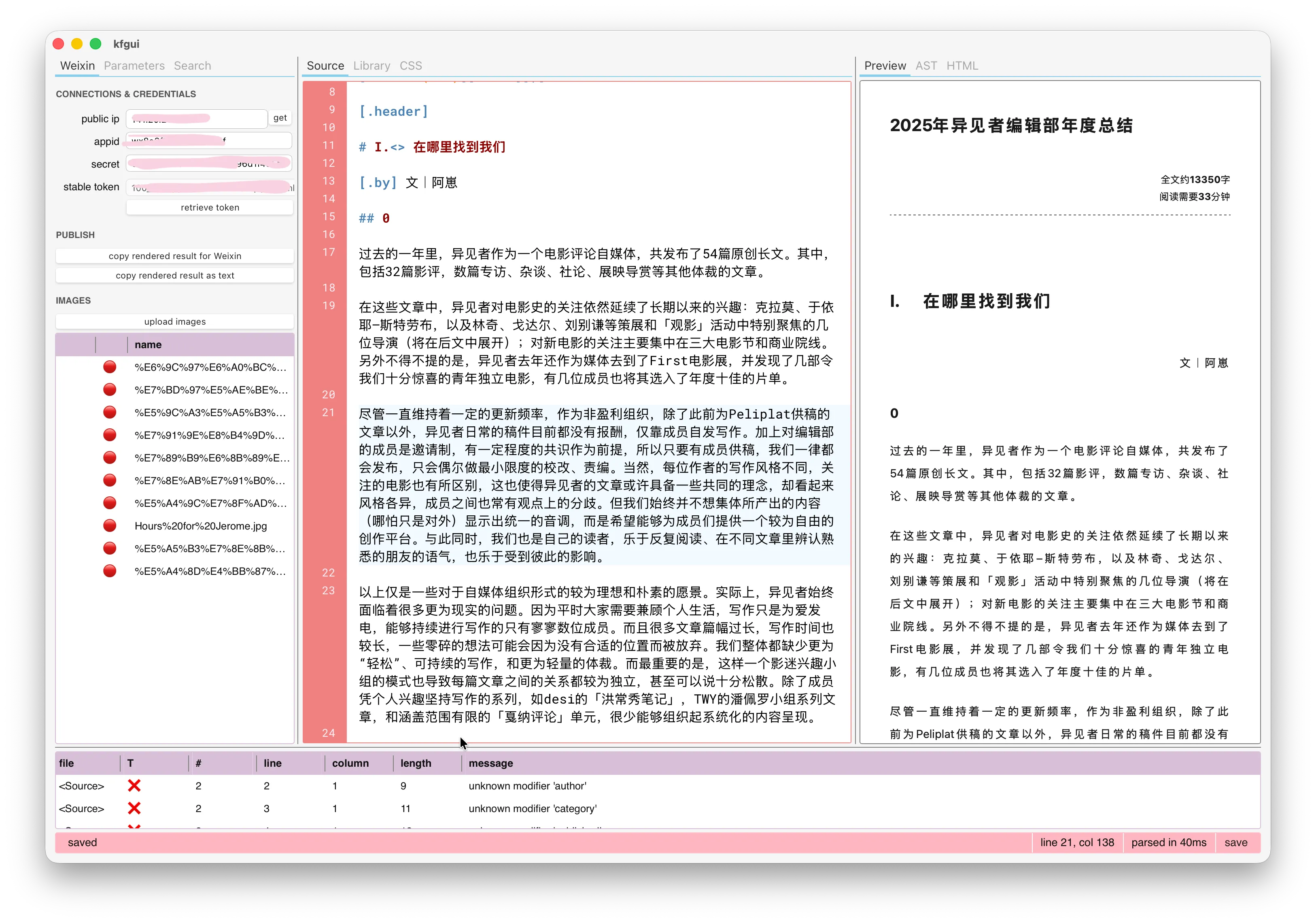Click red X icon for 'category' error
Viewport: 1316px width, 923px height.
click(134, 808)
